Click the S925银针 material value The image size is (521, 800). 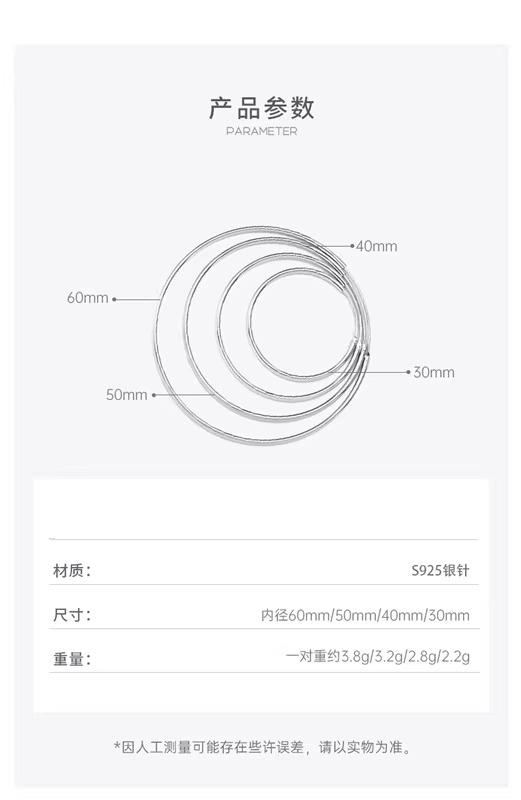(440, 570)
